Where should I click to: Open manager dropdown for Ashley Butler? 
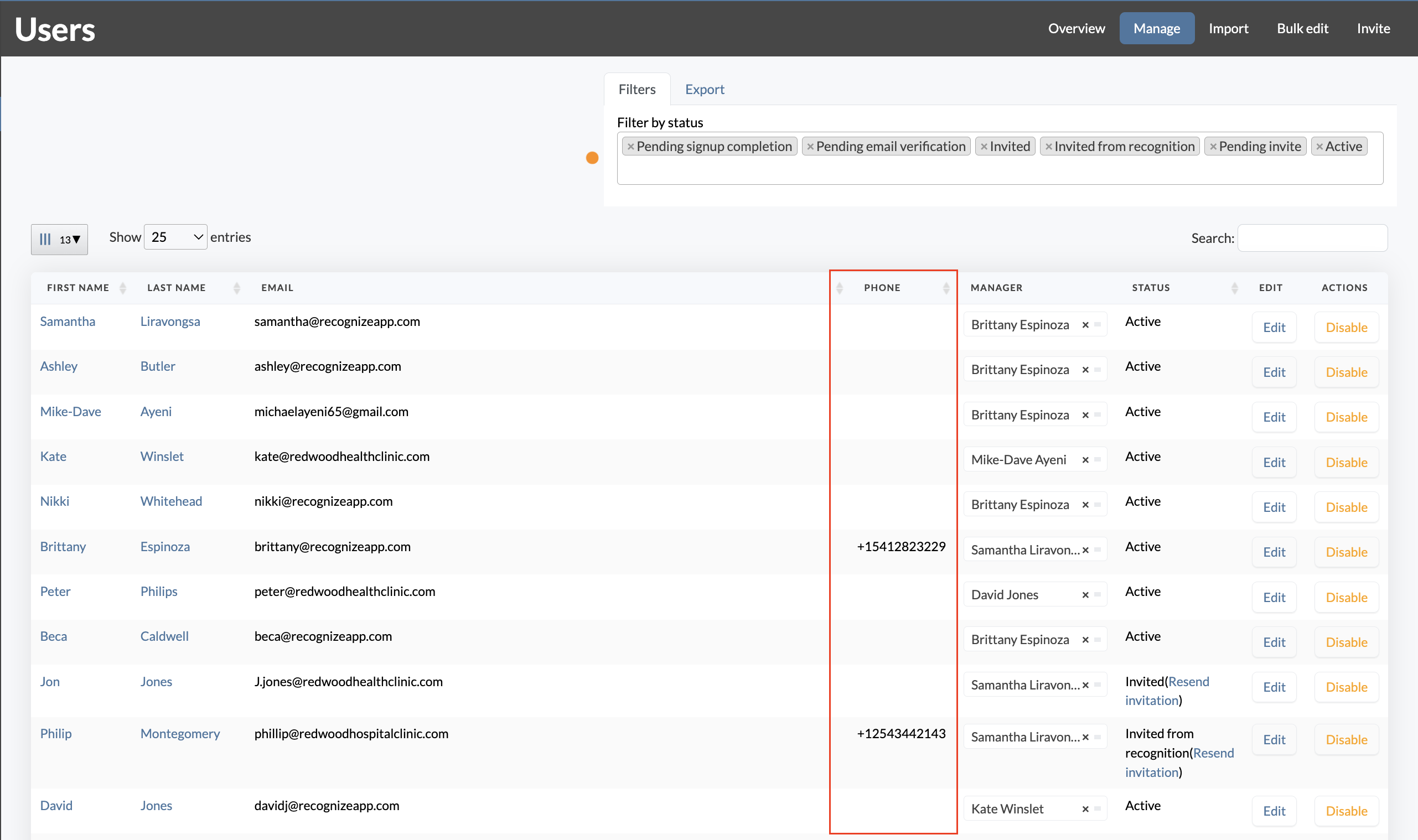coord(1035,370)
